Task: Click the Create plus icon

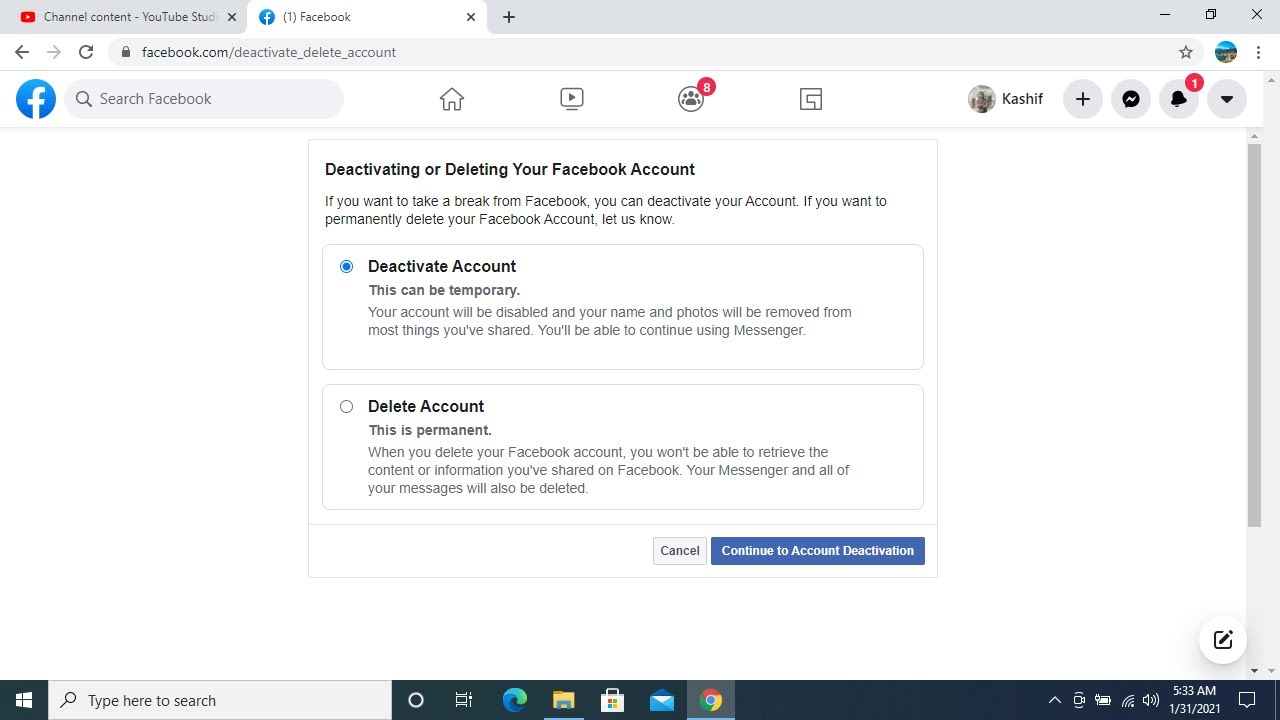Action: (1083, 99)
